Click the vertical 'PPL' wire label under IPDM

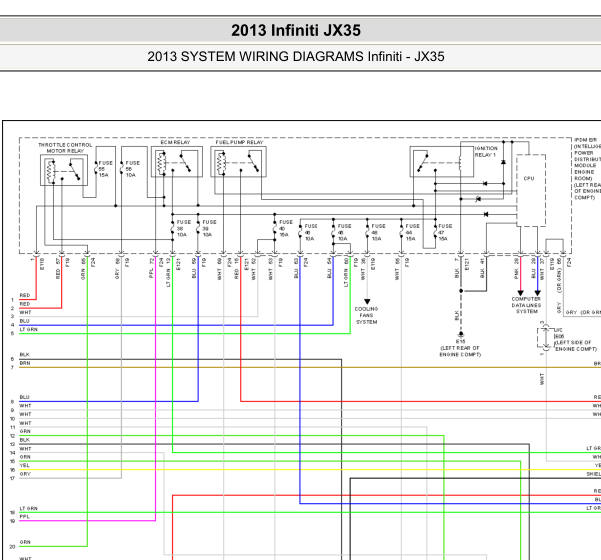pyautogui.click(x=151, y=273)
